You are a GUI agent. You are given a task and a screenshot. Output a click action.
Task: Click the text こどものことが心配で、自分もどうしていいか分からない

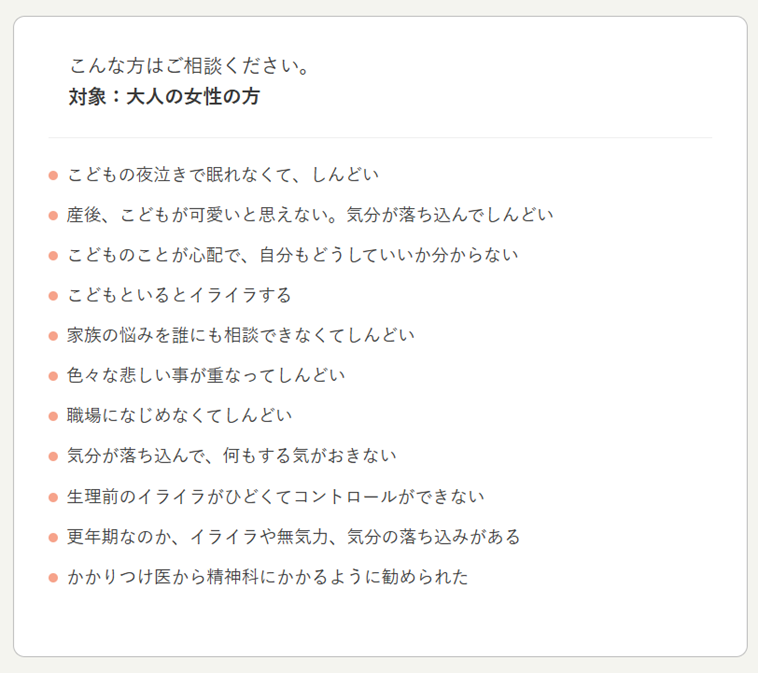click(x=293, y=255)
